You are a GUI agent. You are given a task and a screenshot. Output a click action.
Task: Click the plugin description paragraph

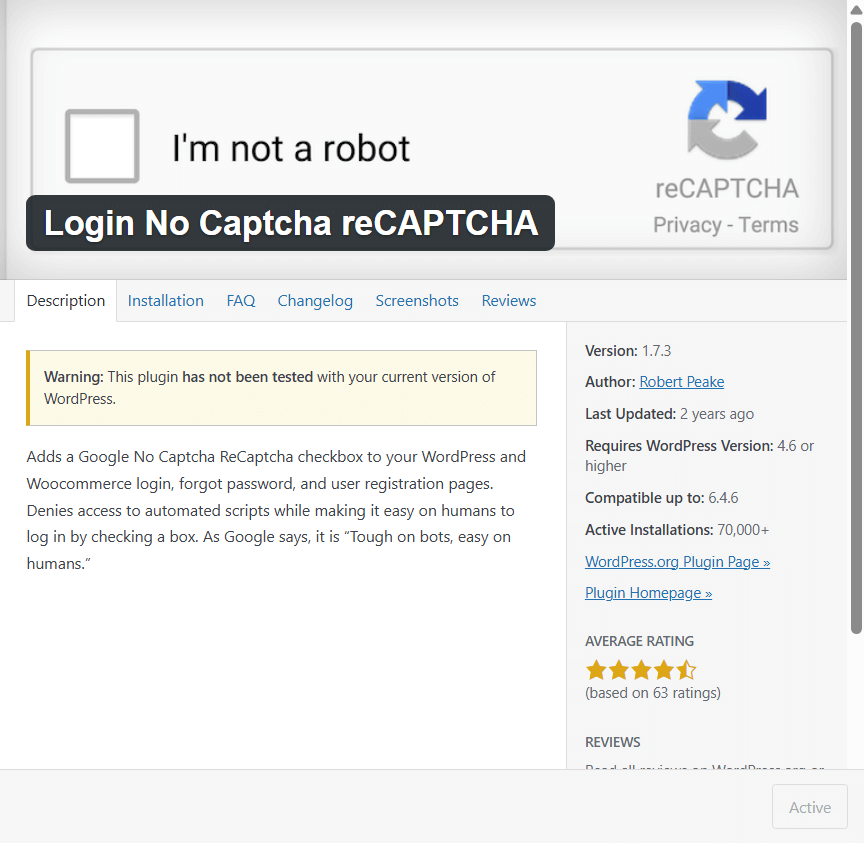pyautogui.click(x=276, y=510)
